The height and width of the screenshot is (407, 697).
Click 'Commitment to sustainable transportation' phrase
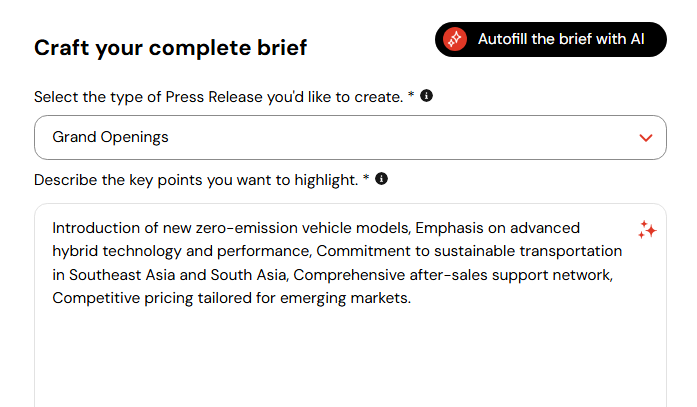click(x=469, y=251)
